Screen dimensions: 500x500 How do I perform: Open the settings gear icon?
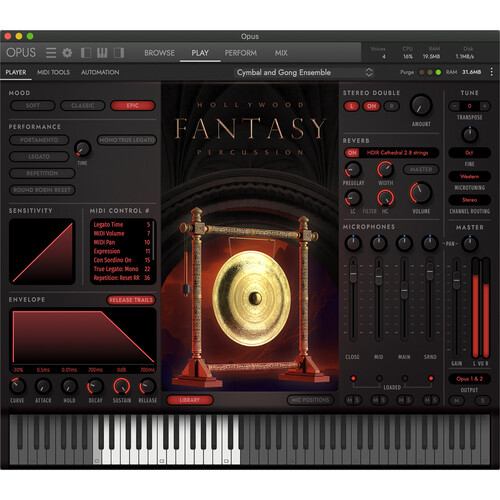(67, 53)
